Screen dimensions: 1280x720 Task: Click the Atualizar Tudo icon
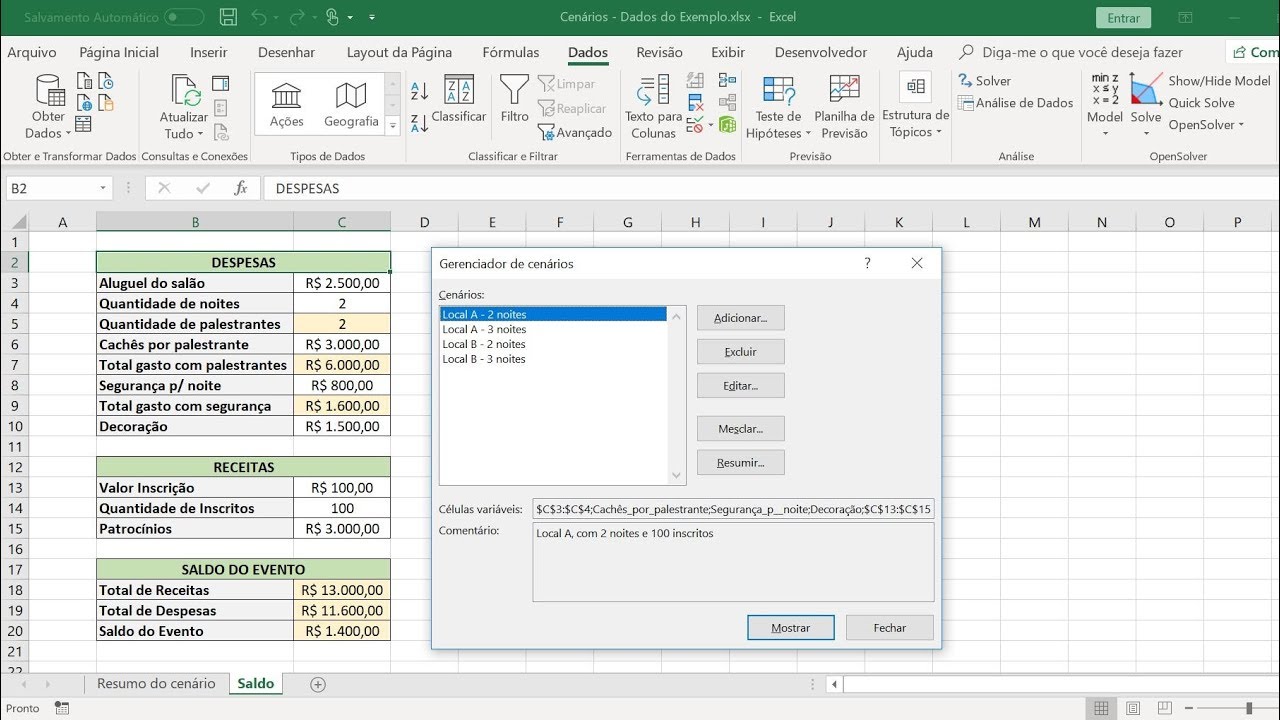[184, 107]
